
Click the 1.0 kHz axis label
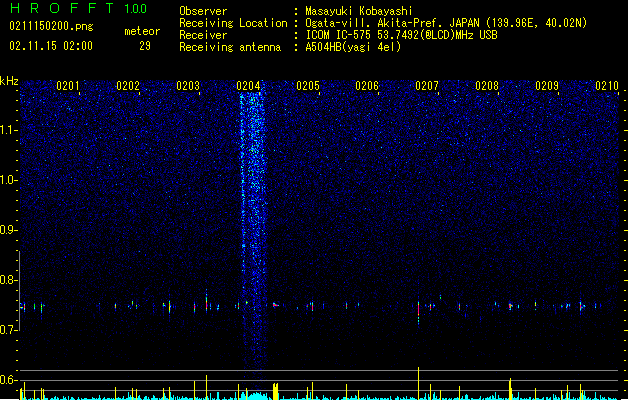click(x=8, y=180)
